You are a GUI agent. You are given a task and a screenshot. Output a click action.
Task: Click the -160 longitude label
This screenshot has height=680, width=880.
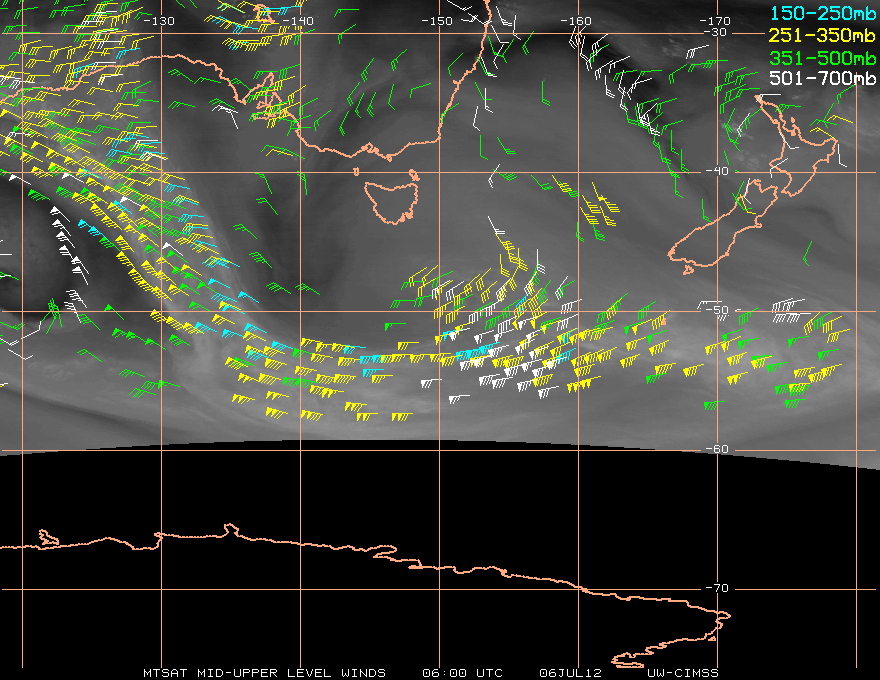[576, 21]
